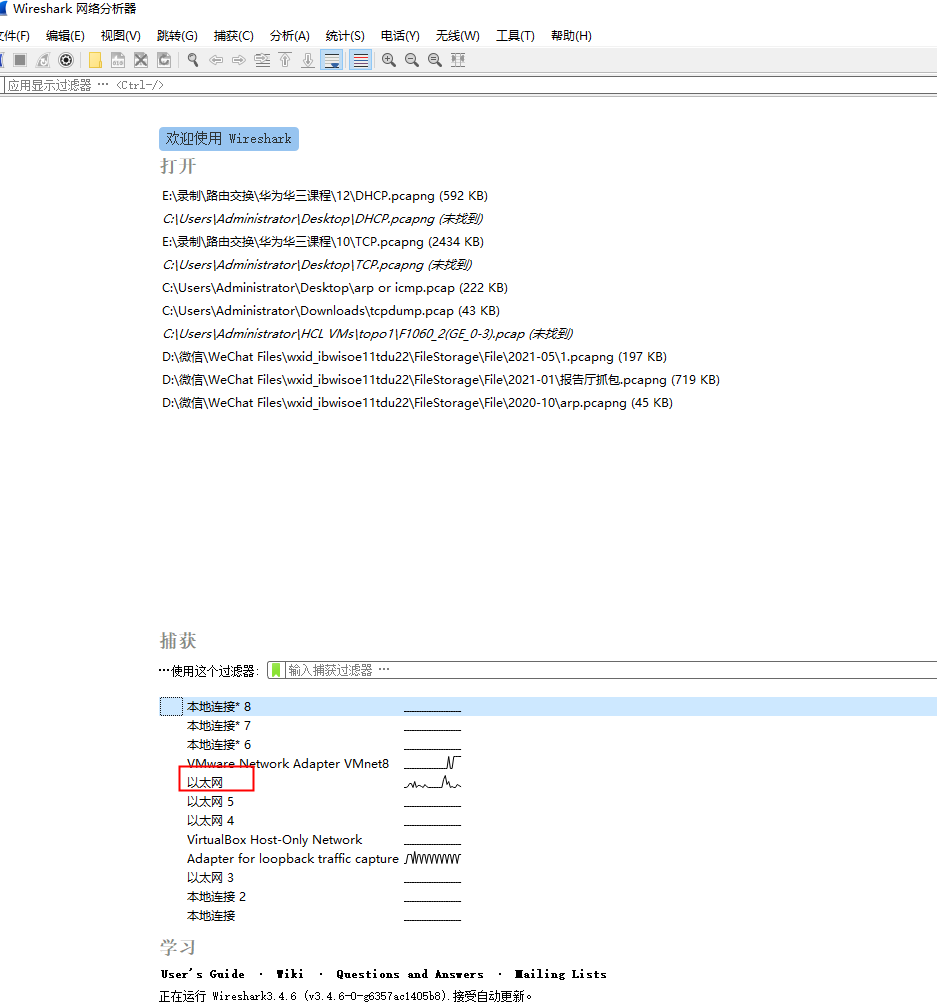
Task: Open missing F1060_2(GE_0-3).pcap entry
Action: 367,334
